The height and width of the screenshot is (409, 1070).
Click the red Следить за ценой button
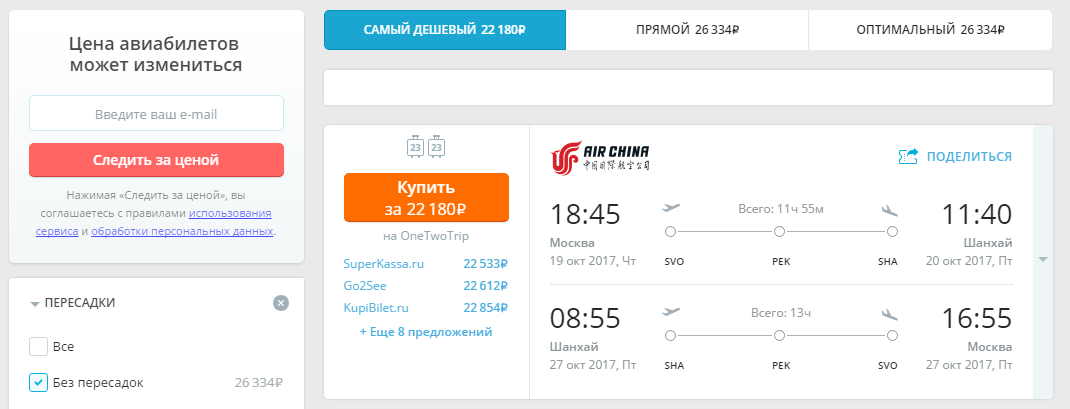156,160
